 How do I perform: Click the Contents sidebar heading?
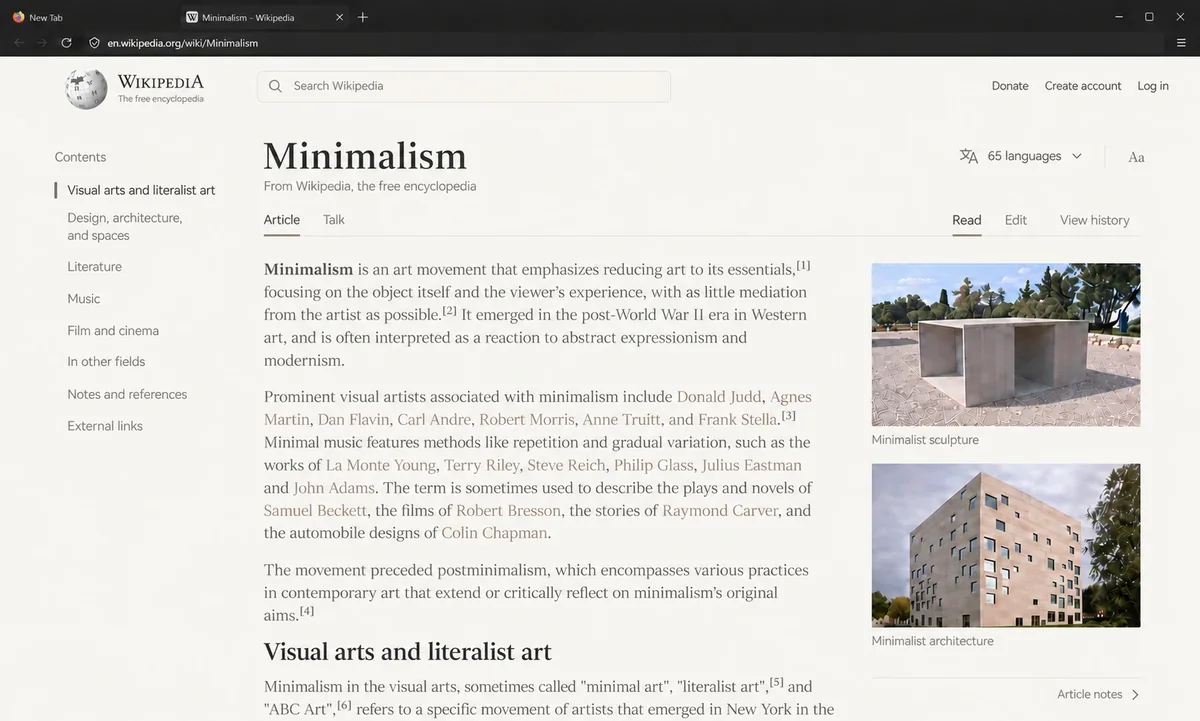coord(80,157)
